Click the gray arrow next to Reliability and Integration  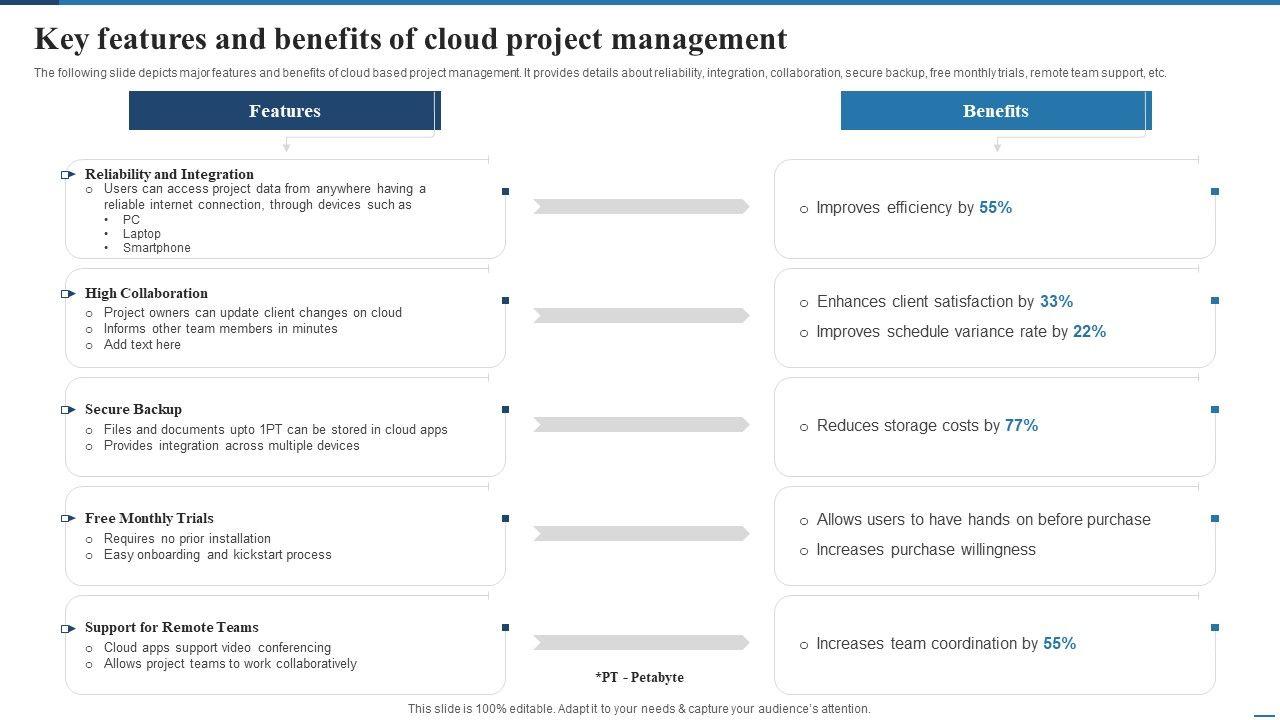(x=641, y=207)
